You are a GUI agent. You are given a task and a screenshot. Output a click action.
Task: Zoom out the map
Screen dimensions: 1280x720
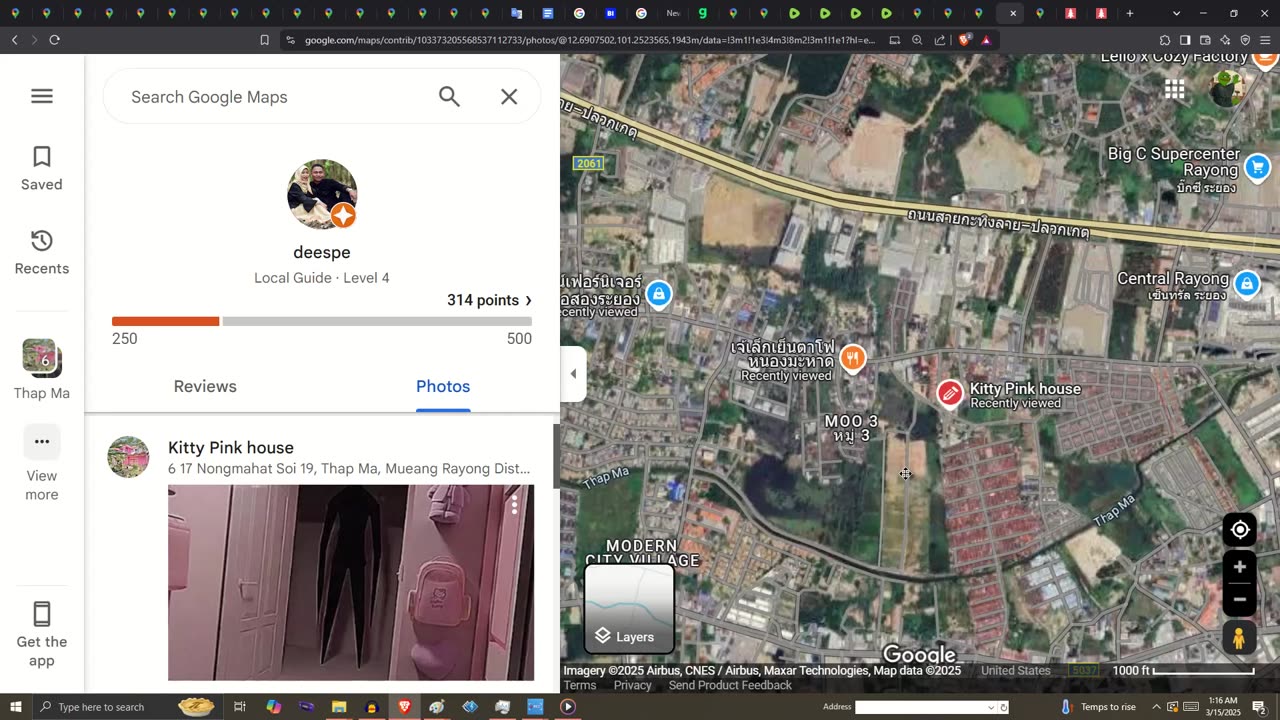coord(1240,599)
